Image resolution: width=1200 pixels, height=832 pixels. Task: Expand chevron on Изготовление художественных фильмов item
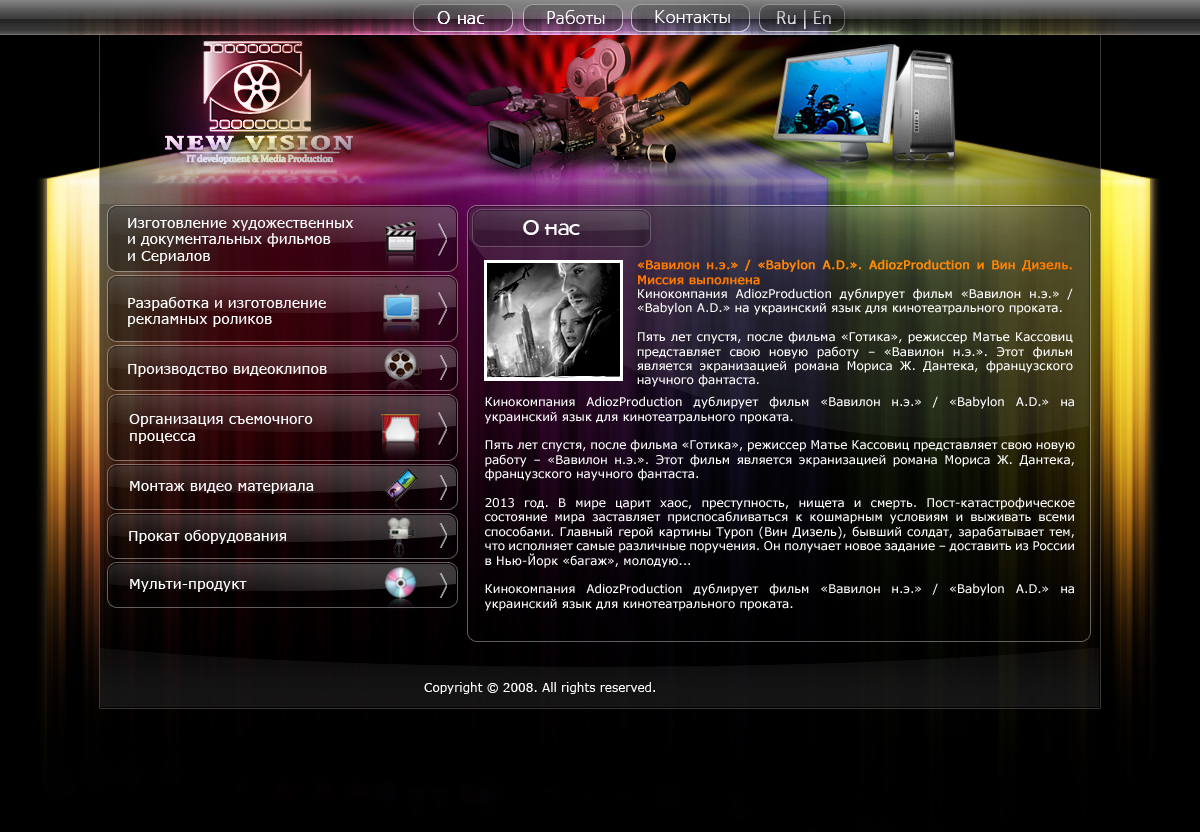tap(442, 240)
